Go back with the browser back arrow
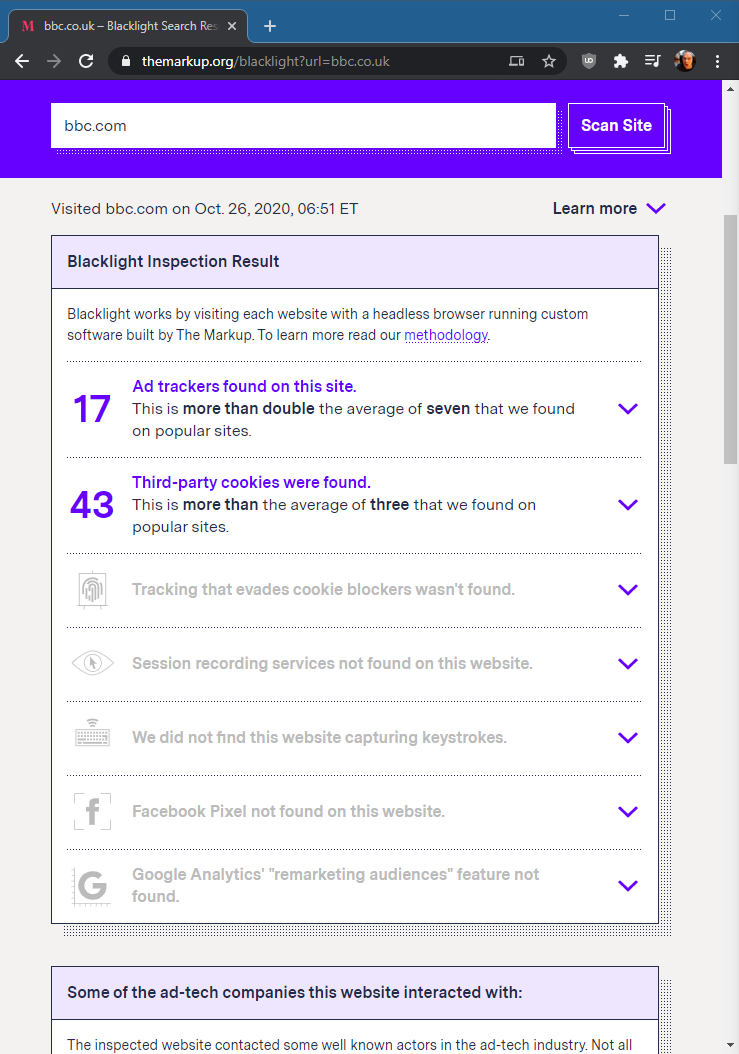Image resolution: width=739 pixels, height=1054 pixels. pos(22,61)
